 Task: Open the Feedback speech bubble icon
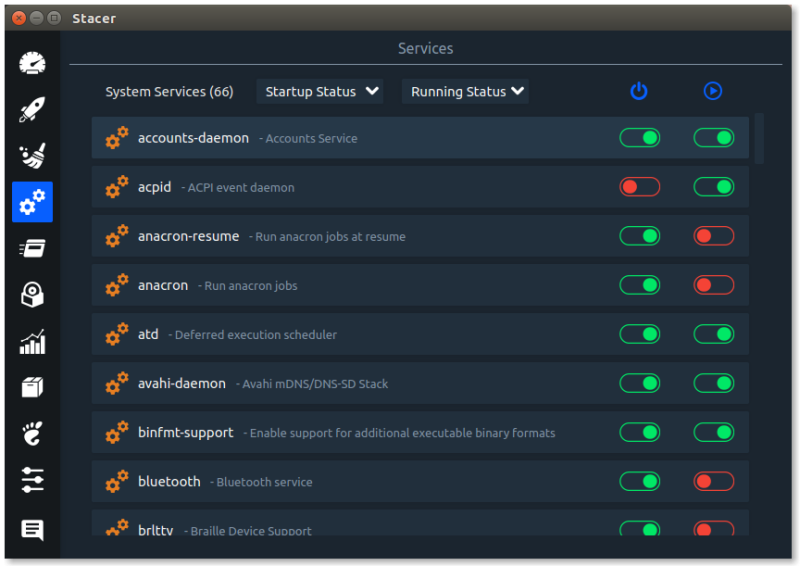[x=32, y=530]
